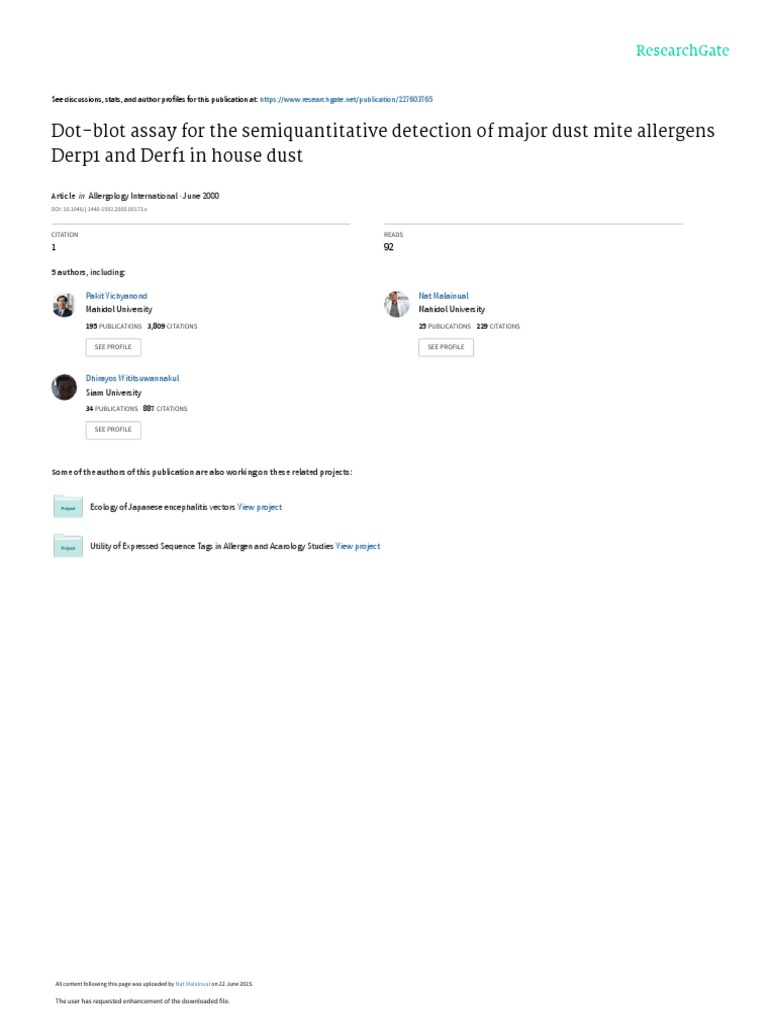
Task: Click SEE PROFILE under Nat Malainual
Action: (446, 347)
